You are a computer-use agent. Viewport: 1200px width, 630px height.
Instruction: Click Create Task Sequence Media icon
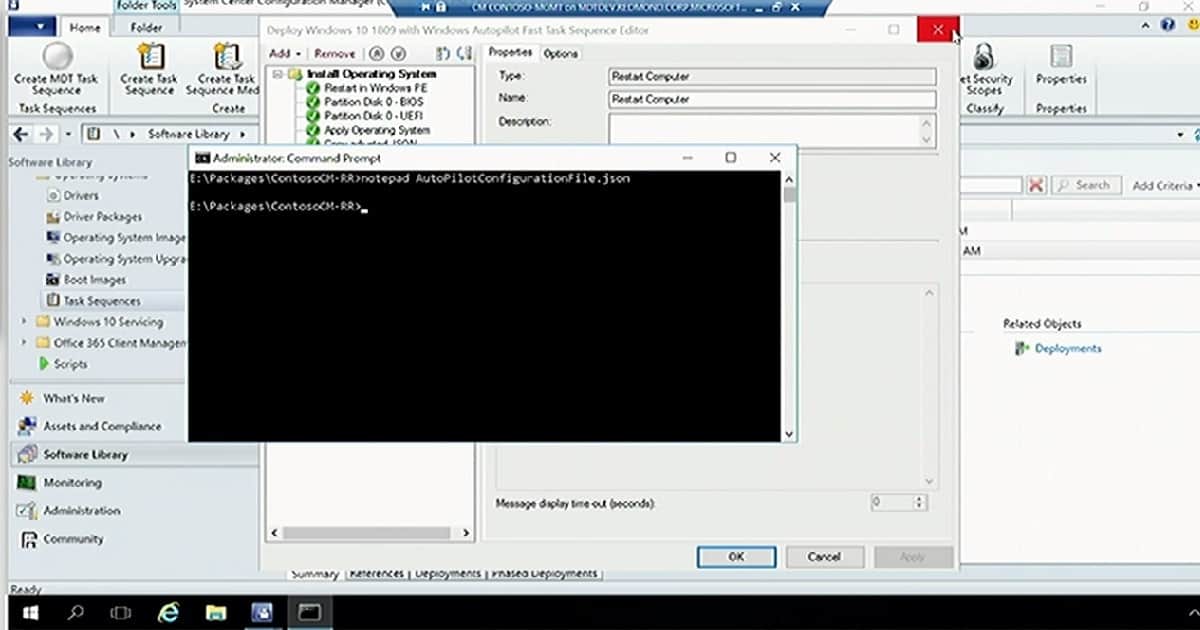228,56
